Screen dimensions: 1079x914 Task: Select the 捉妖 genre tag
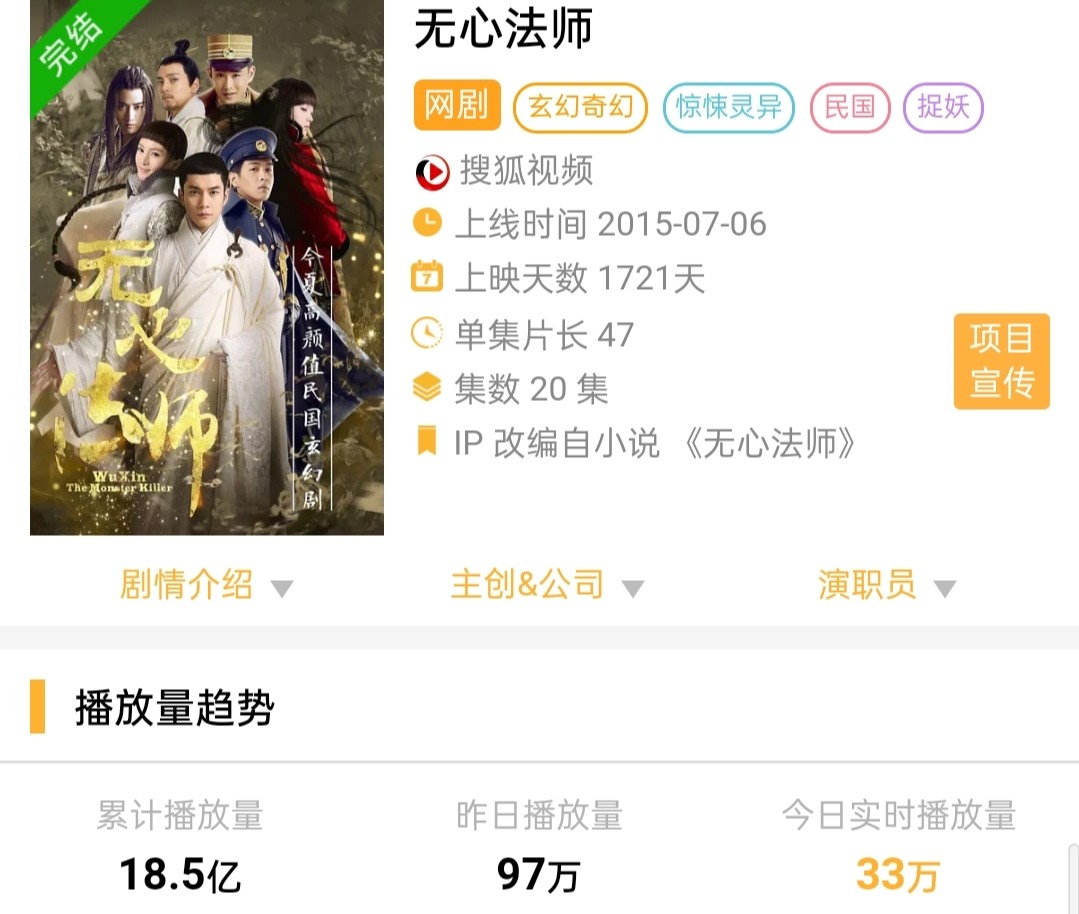[x=943, y=107]
